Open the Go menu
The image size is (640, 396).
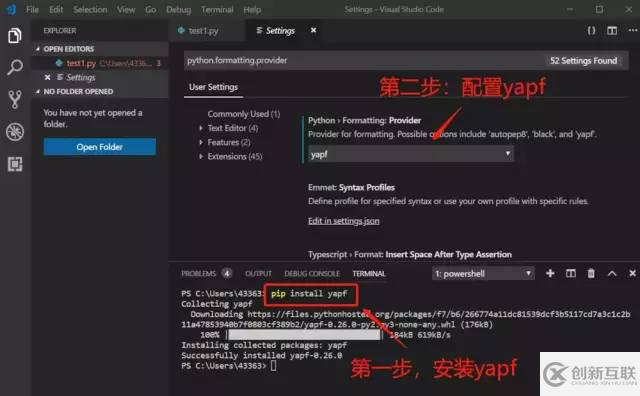151,9
